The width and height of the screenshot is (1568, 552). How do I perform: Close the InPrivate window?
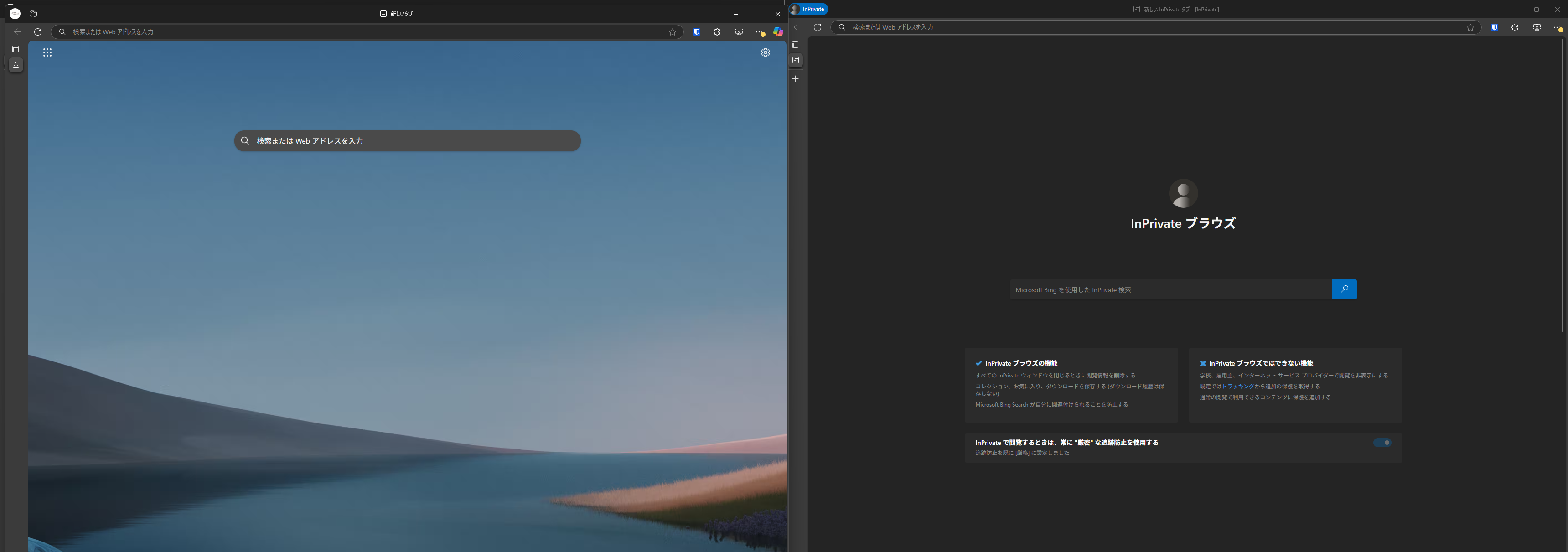pos(1557,10)
